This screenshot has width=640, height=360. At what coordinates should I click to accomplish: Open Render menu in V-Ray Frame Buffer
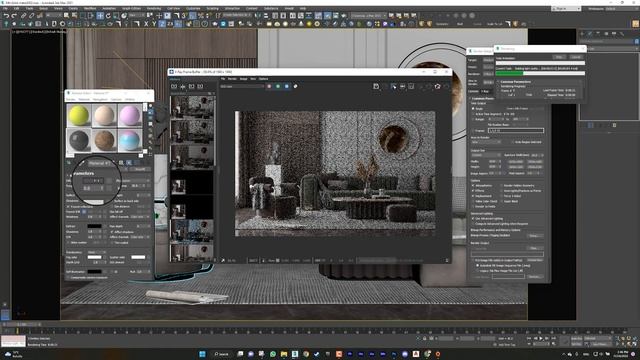click(x=232, y=79)
